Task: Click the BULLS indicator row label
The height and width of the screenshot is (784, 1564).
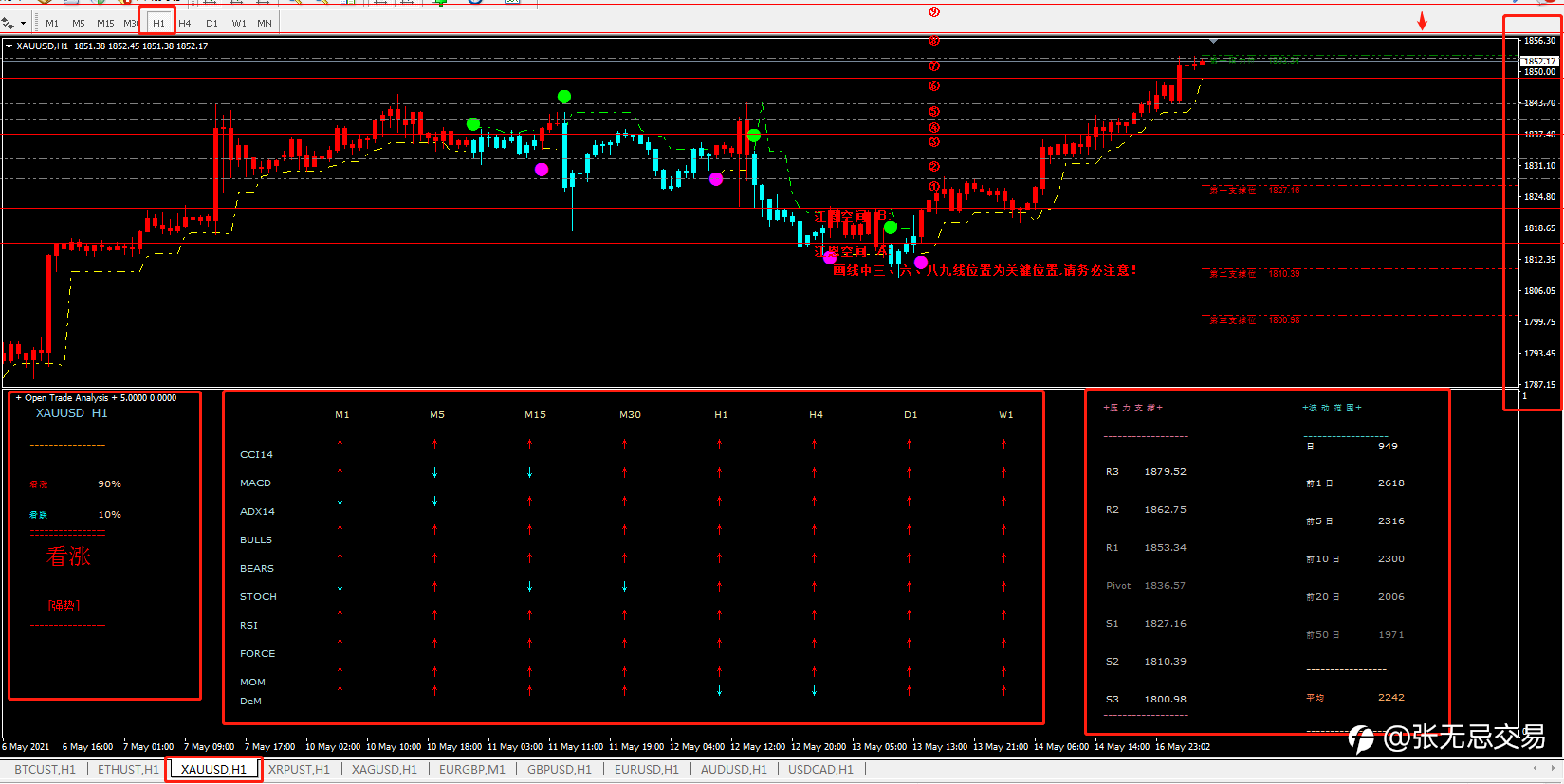Action: click(255, 540)
